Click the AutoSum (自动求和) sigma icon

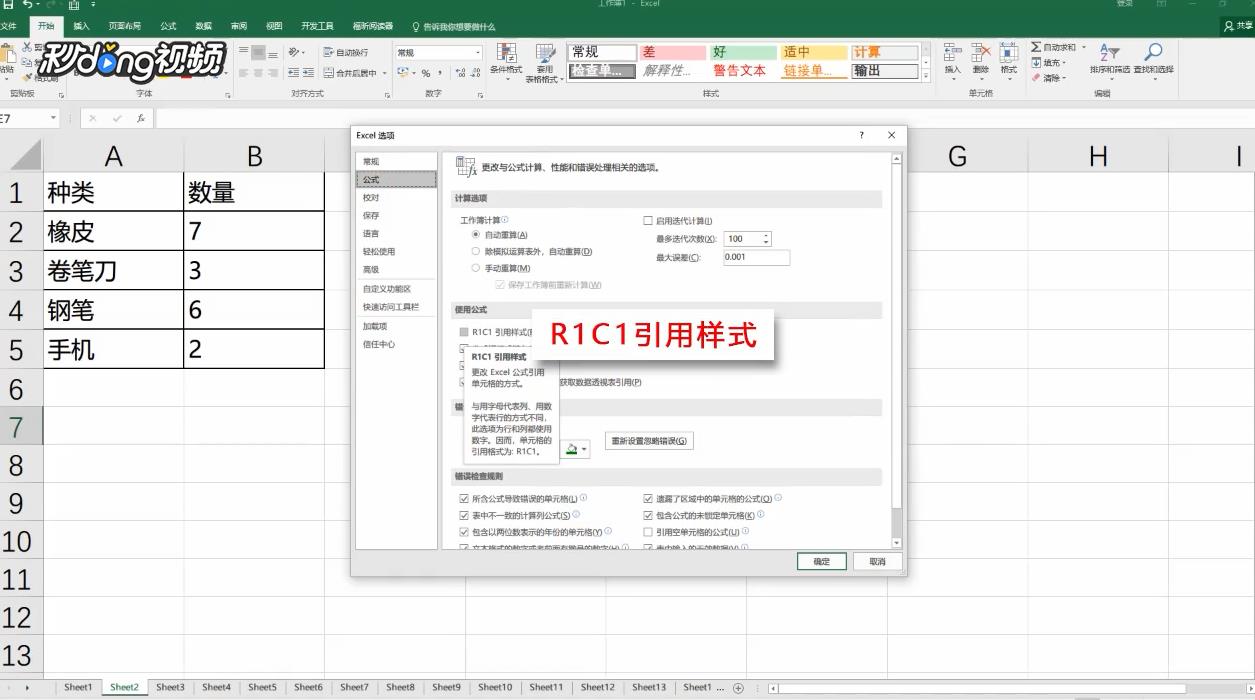point(1037,47)
